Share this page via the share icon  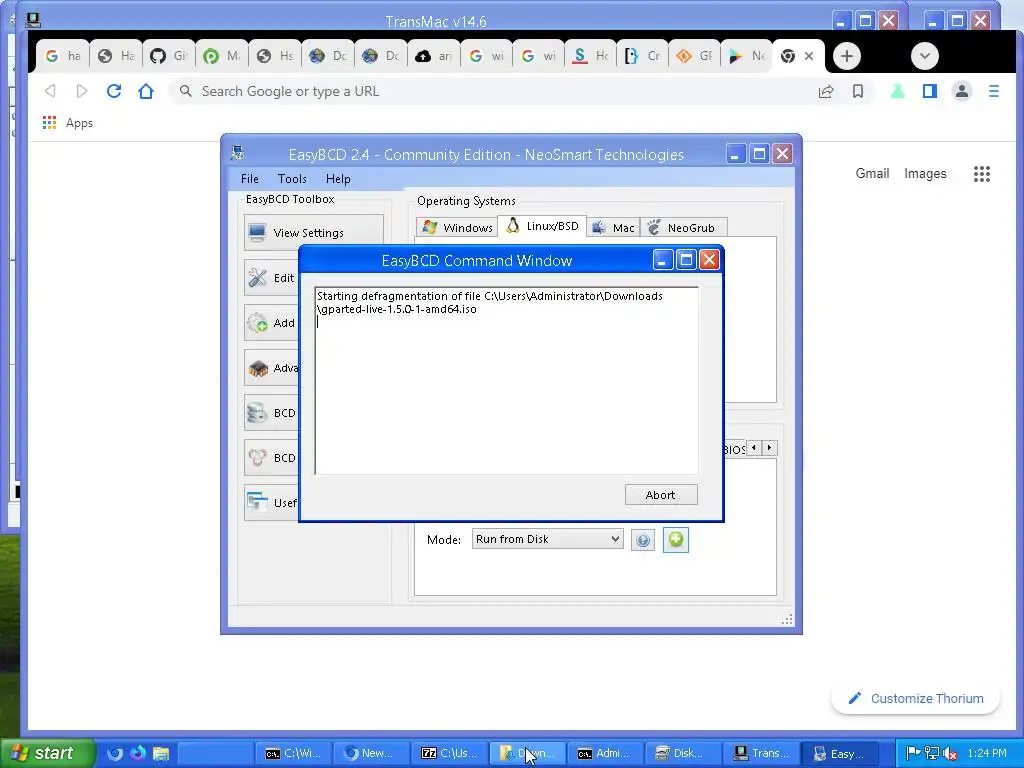pos(825,91)
